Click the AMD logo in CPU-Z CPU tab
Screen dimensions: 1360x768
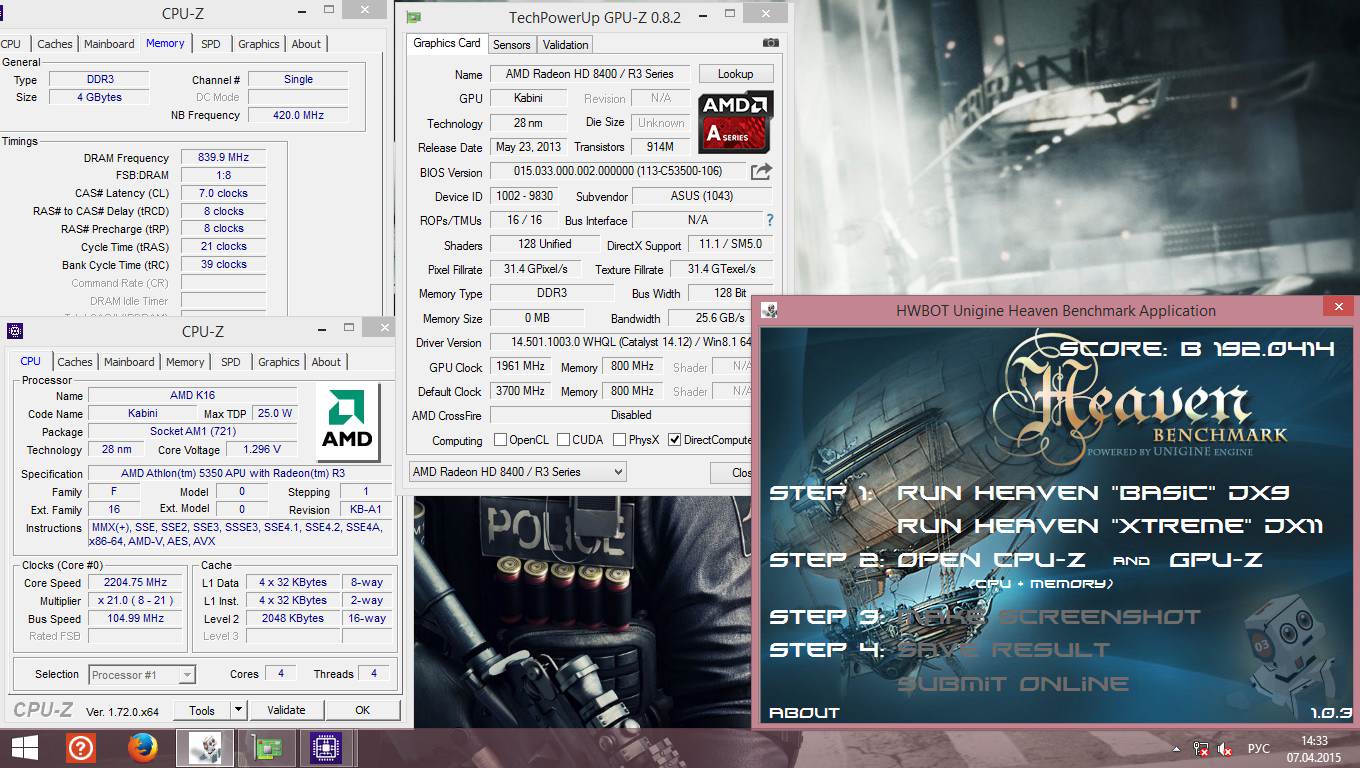pos(347,422)
